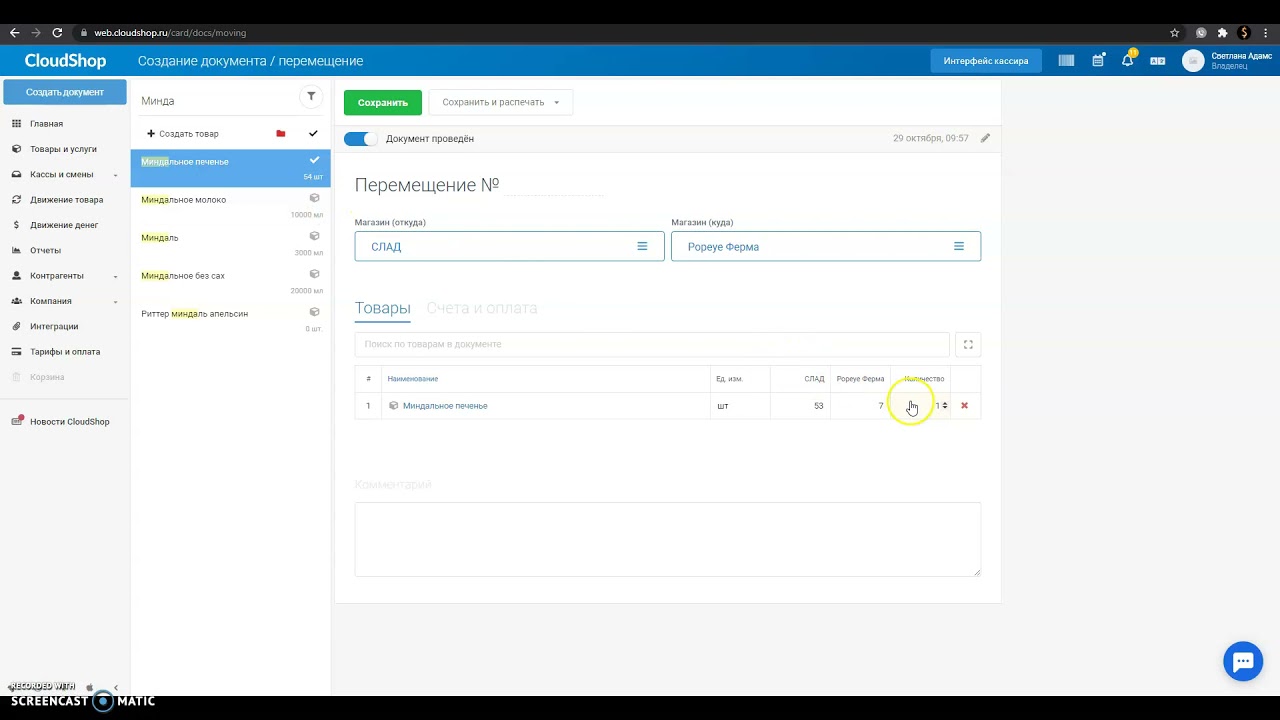Click the box icon of Миндальное молоко
The image size is (1280, 720).
[314, 198]
